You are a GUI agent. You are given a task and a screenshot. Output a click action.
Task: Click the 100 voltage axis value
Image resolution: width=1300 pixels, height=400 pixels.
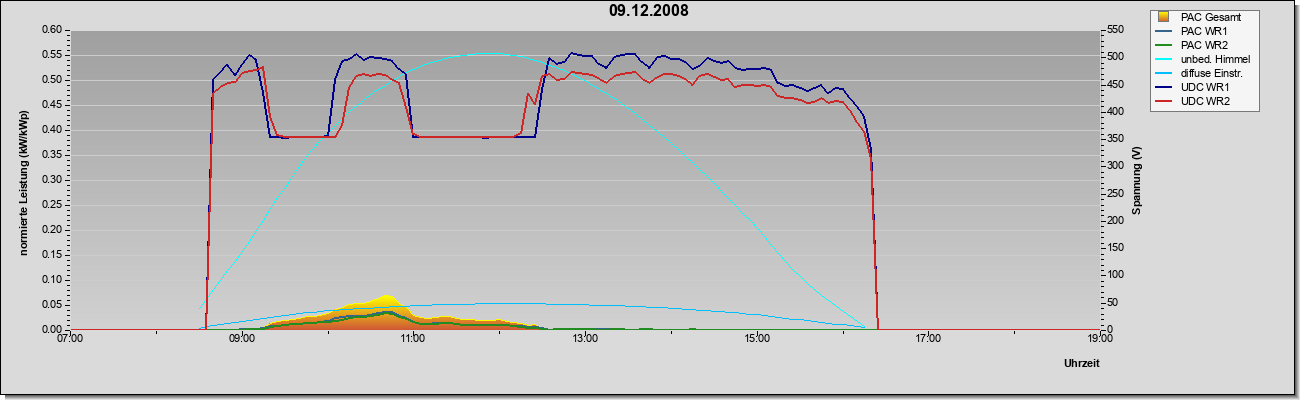(1115, 275)
